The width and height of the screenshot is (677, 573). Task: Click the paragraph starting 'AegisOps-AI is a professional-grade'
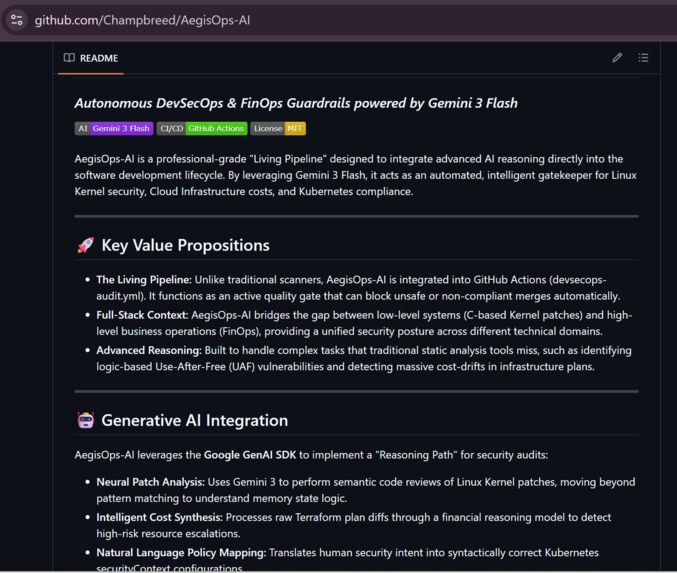pyautogui.click(x=355, y=175)
